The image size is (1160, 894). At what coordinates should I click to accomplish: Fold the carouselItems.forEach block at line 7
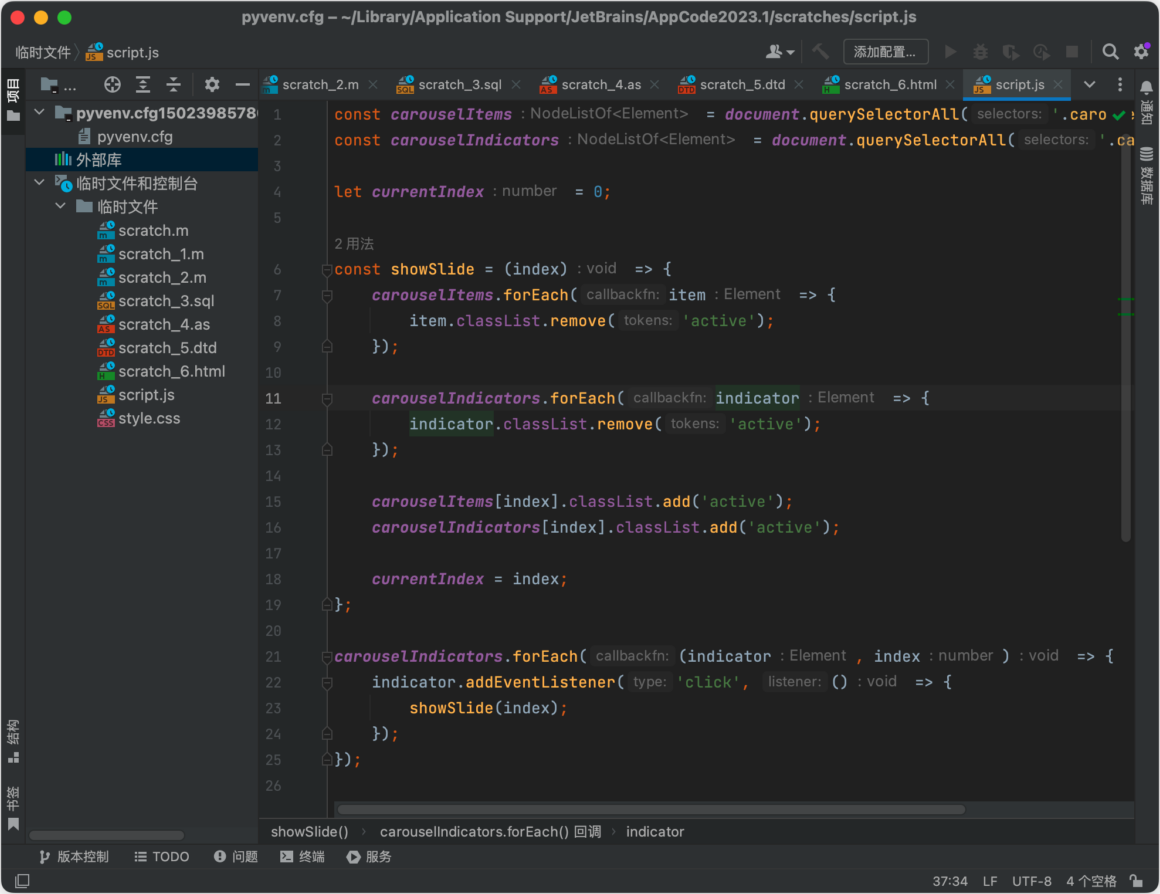click(326, 296)
